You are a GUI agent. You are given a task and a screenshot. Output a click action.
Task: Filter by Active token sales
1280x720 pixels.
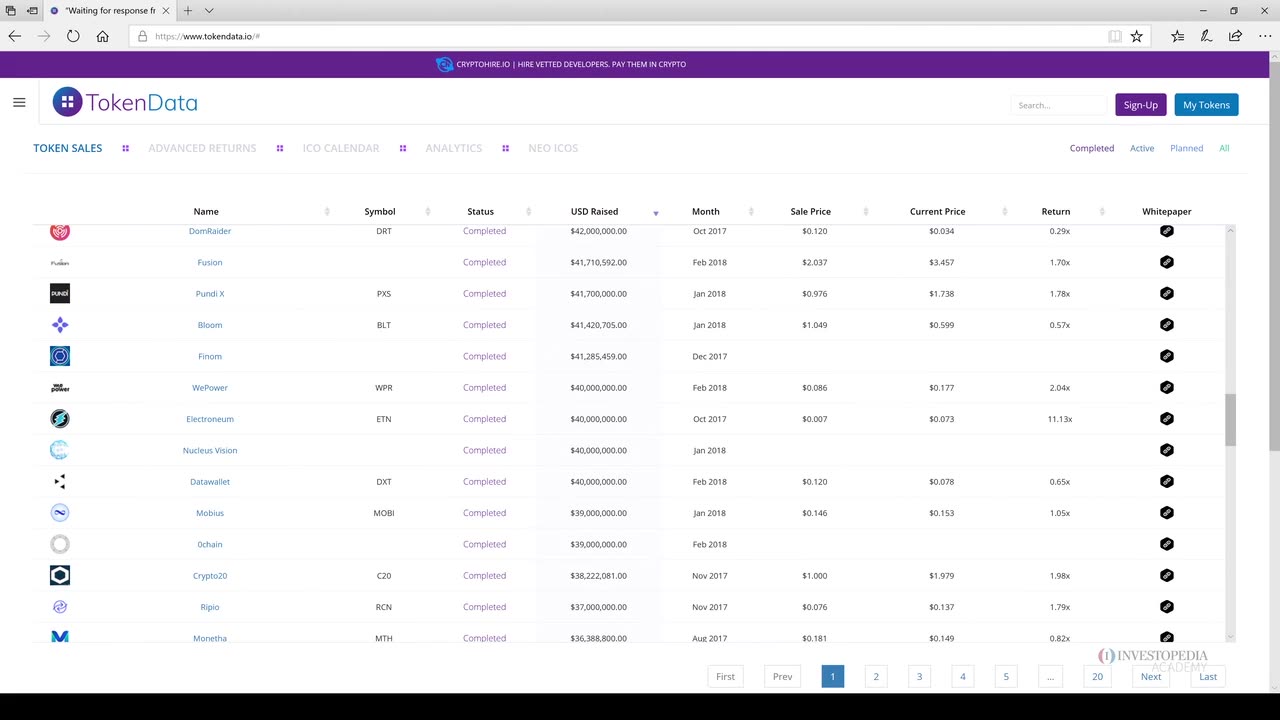[x=1142, y=148]
